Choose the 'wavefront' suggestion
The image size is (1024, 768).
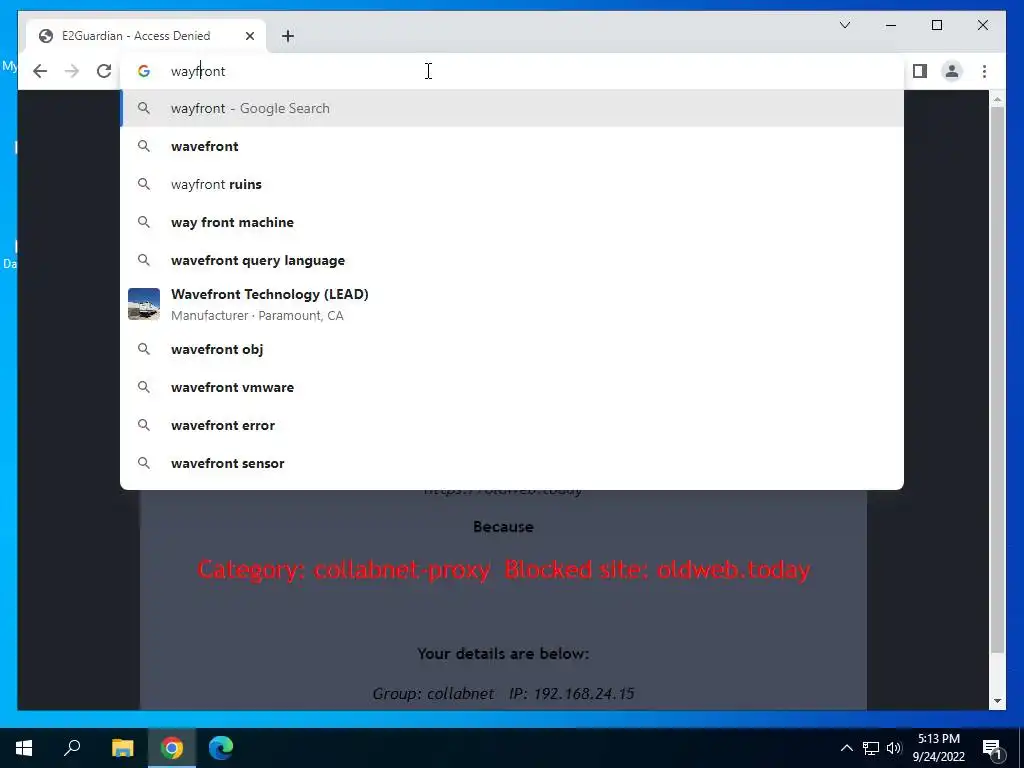(512, 146)
